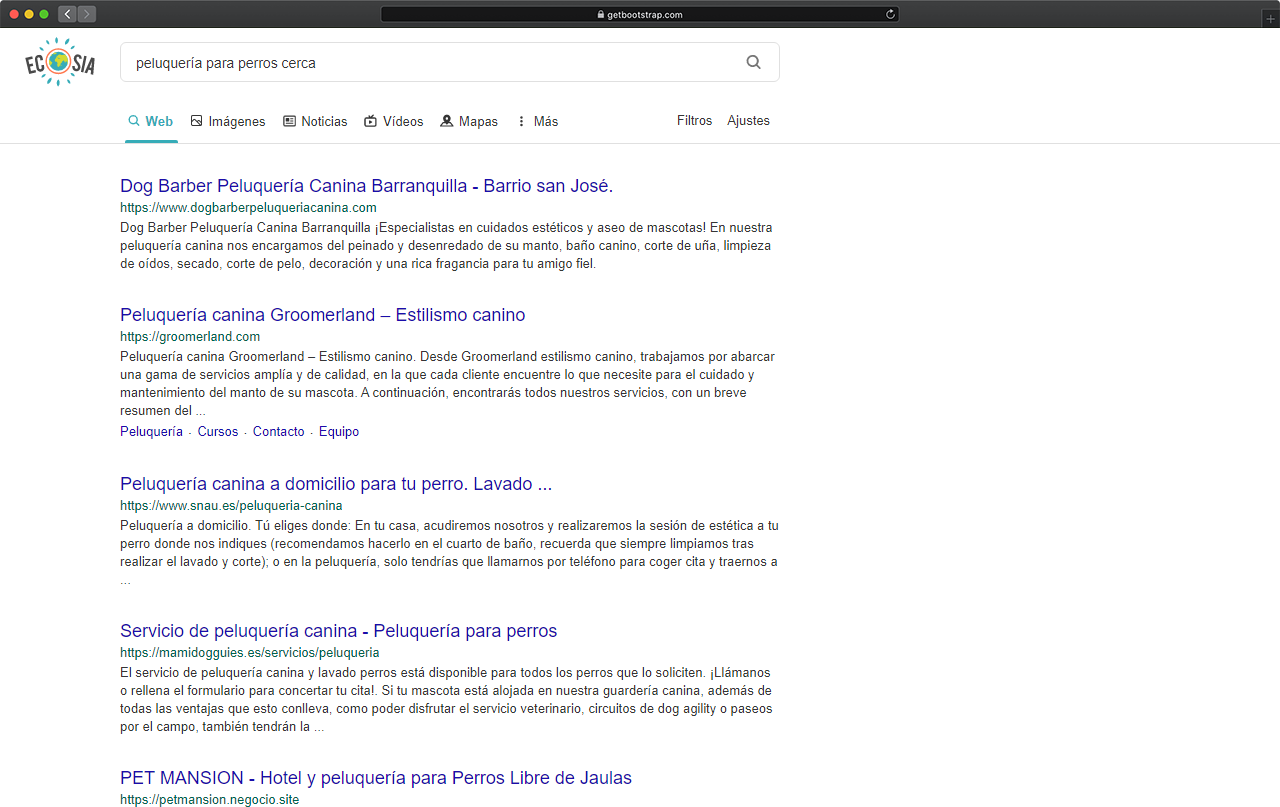Click Groomerland 'Contacto' sitelink

[x=279, y=432]
